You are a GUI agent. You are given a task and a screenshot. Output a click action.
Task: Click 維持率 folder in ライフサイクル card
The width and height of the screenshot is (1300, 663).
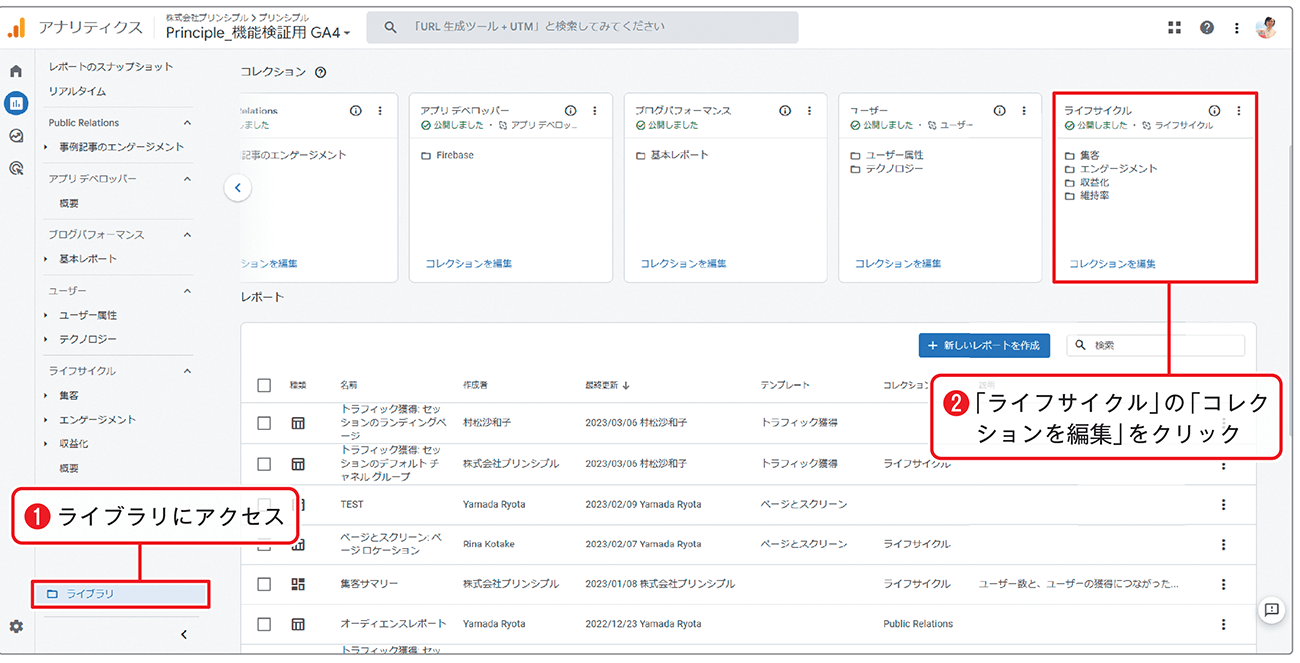click(x=1087, y=196)
